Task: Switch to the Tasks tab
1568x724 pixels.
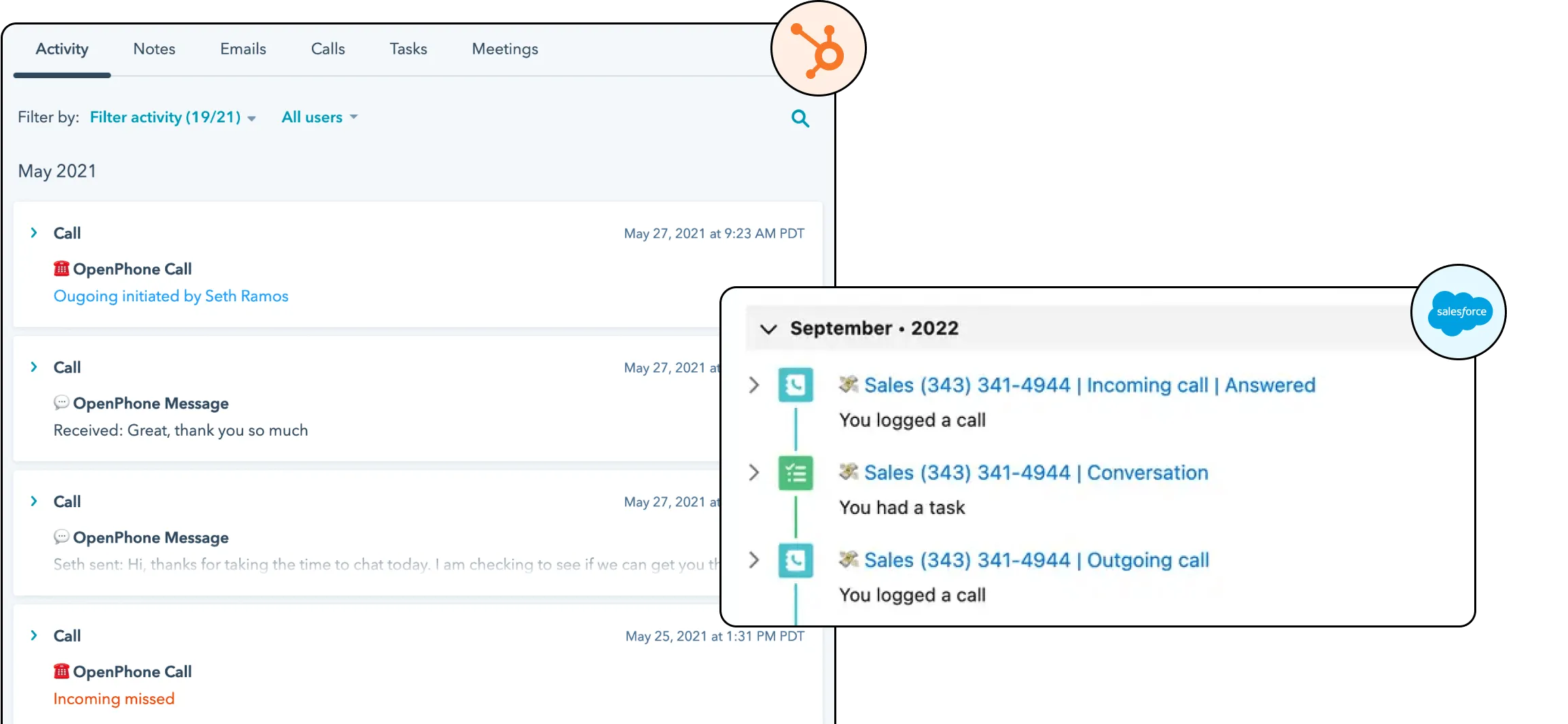Action: click(x=408, y=49)
